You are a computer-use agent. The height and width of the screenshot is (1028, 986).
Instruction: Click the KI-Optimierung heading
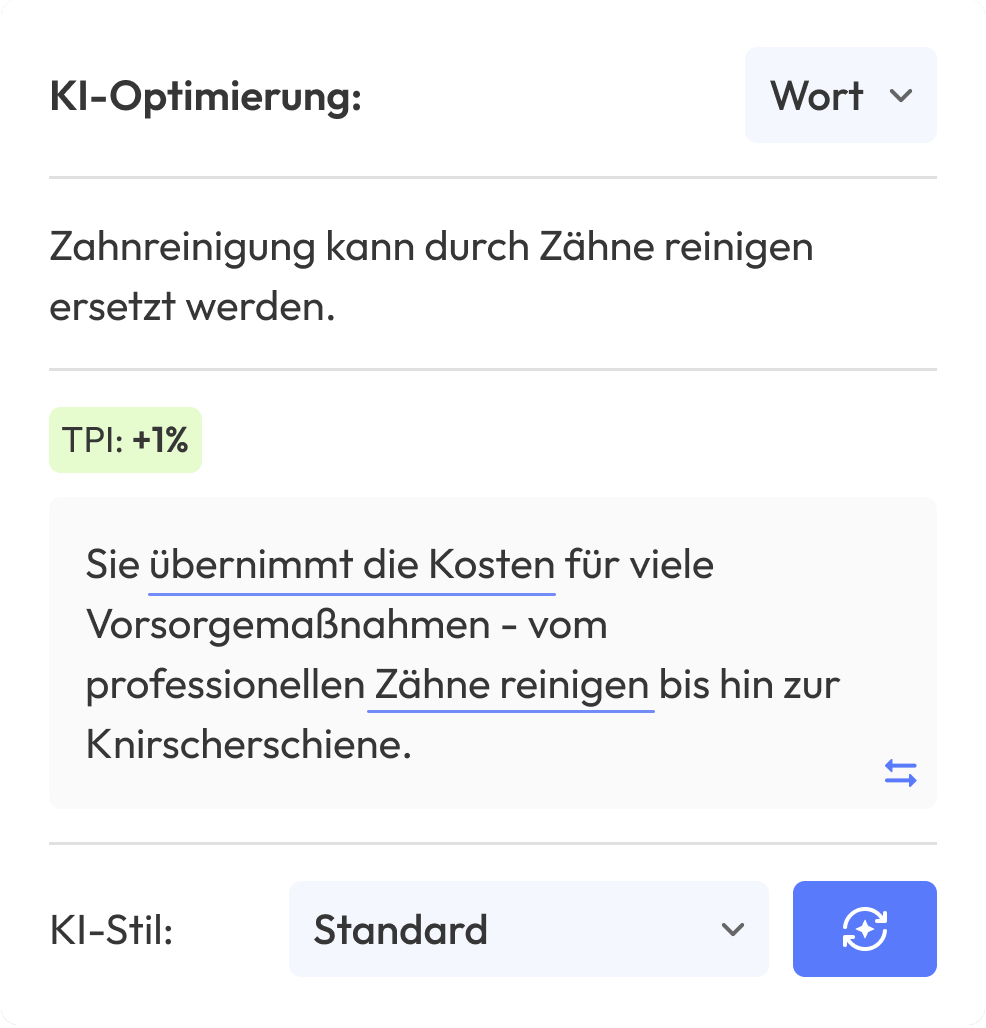pyautogui.click(x=205, y=99)
